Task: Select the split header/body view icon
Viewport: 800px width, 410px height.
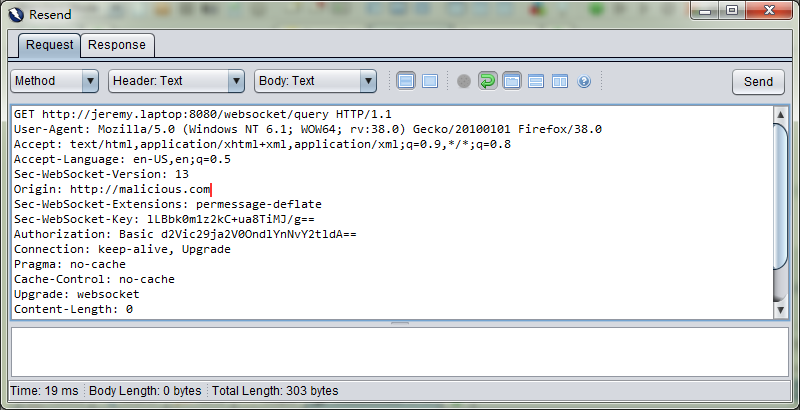Action: click(x=406, y=81)
